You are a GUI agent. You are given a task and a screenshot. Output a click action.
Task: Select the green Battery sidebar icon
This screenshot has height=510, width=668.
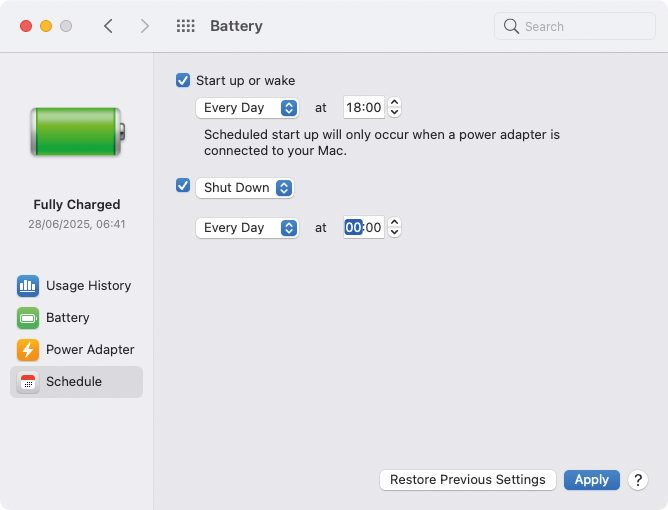click(28, 318)
